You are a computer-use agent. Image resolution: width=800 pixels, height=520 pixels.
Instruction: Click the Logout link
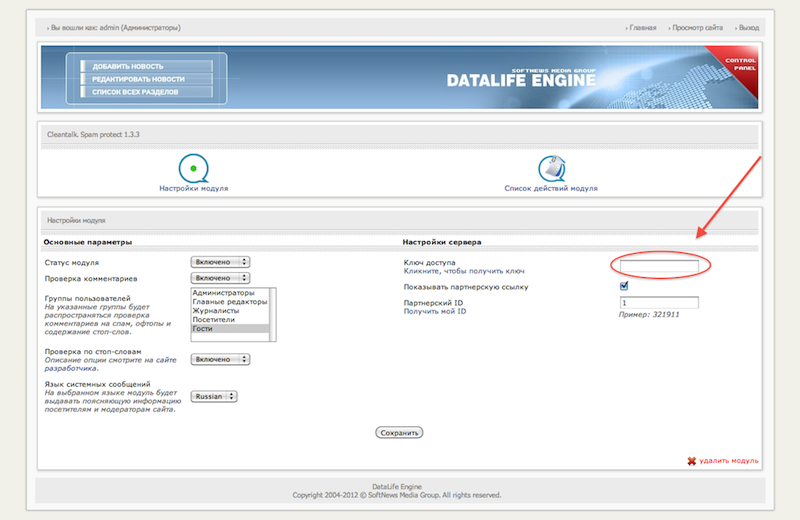(748, 28)
